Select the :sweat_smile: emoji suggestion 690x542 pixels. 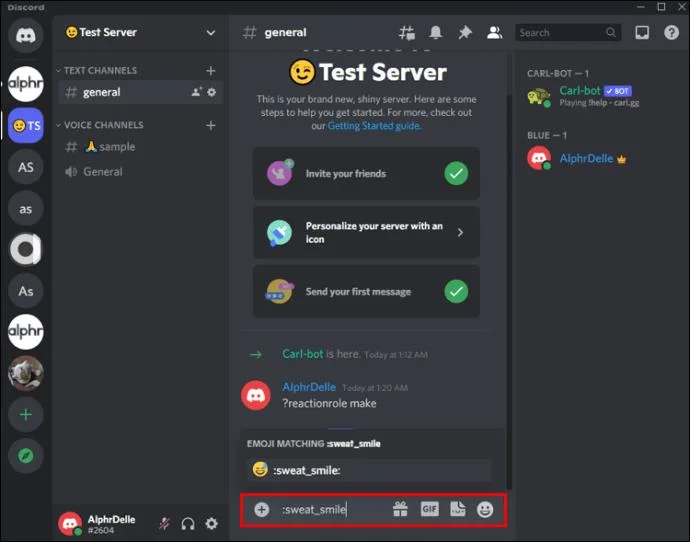(x=369, y=470)
